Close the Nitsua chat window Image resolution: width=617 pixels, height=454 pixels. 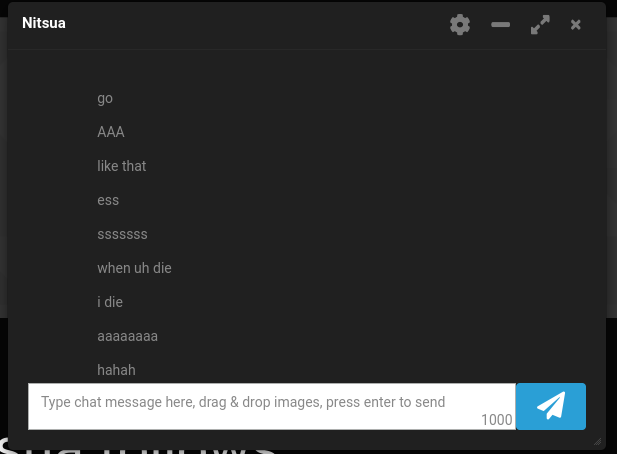coord(575,25)
